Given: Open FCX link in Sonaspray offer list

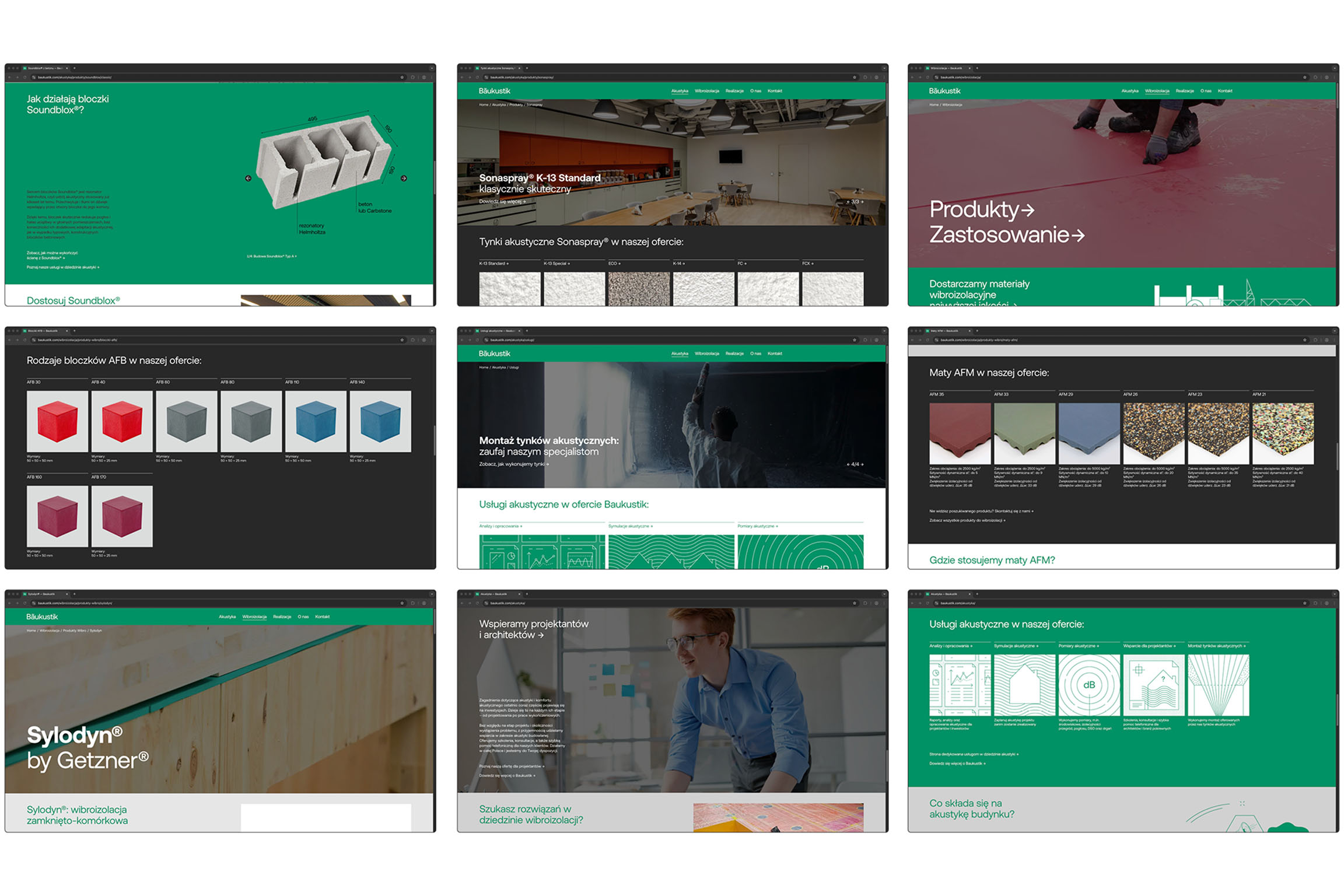Looking at the screenshot, I should (807, 264).
